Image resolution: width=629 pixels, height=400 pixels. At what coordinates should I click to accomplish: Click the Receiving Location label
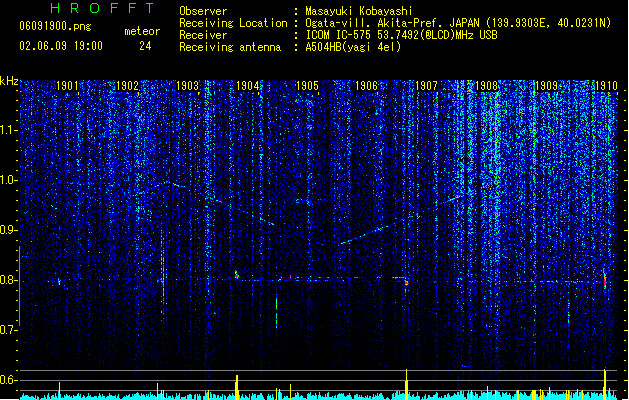click(x=233, y=23)
